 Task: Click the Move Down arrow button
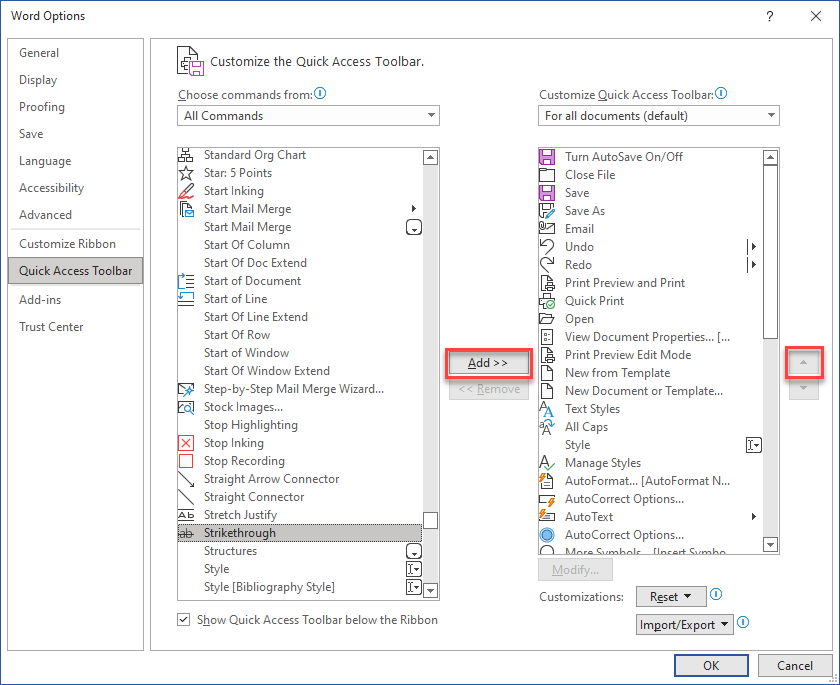pyautogui.click(x=804, y=388)
